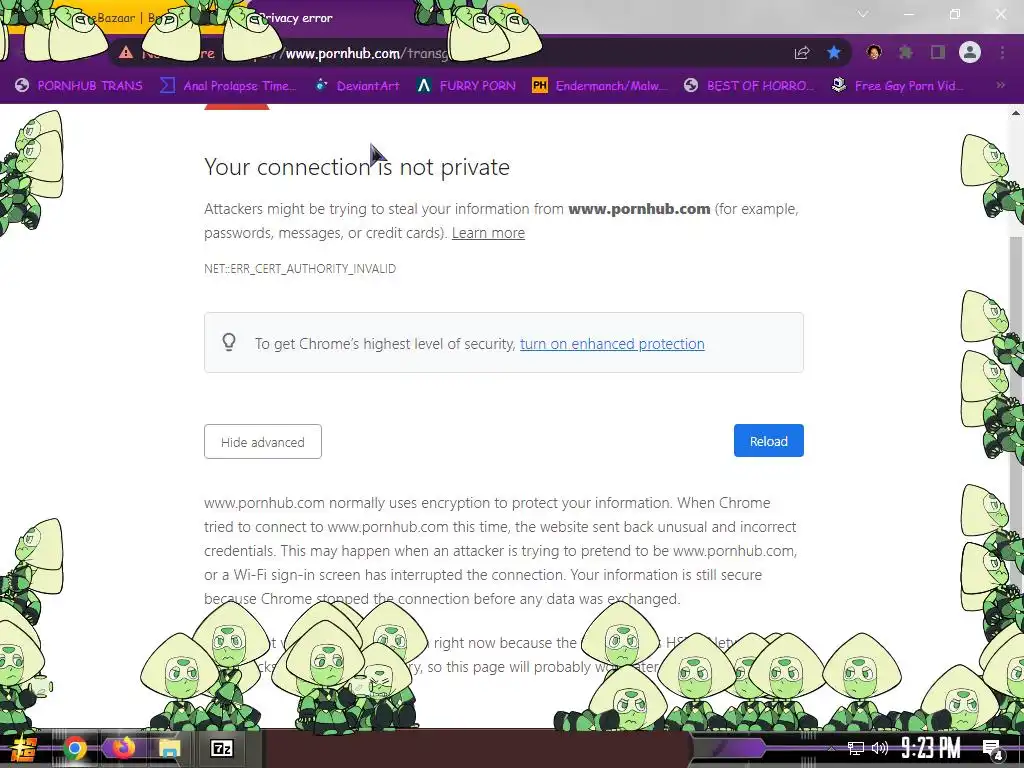This screenshot has height=768, width=1024.
Task: Click the page vertical scrollbar
Action: (1016, 418)
